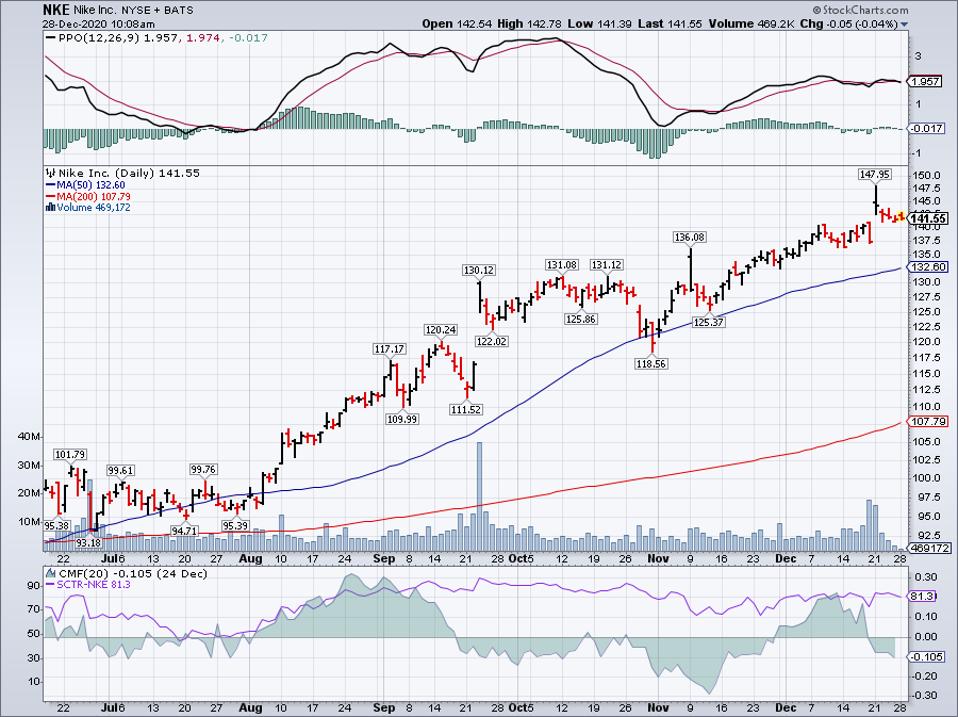
Task: Open the dropdown arrow beside the Chg value
Action: [x=904, y=25]
